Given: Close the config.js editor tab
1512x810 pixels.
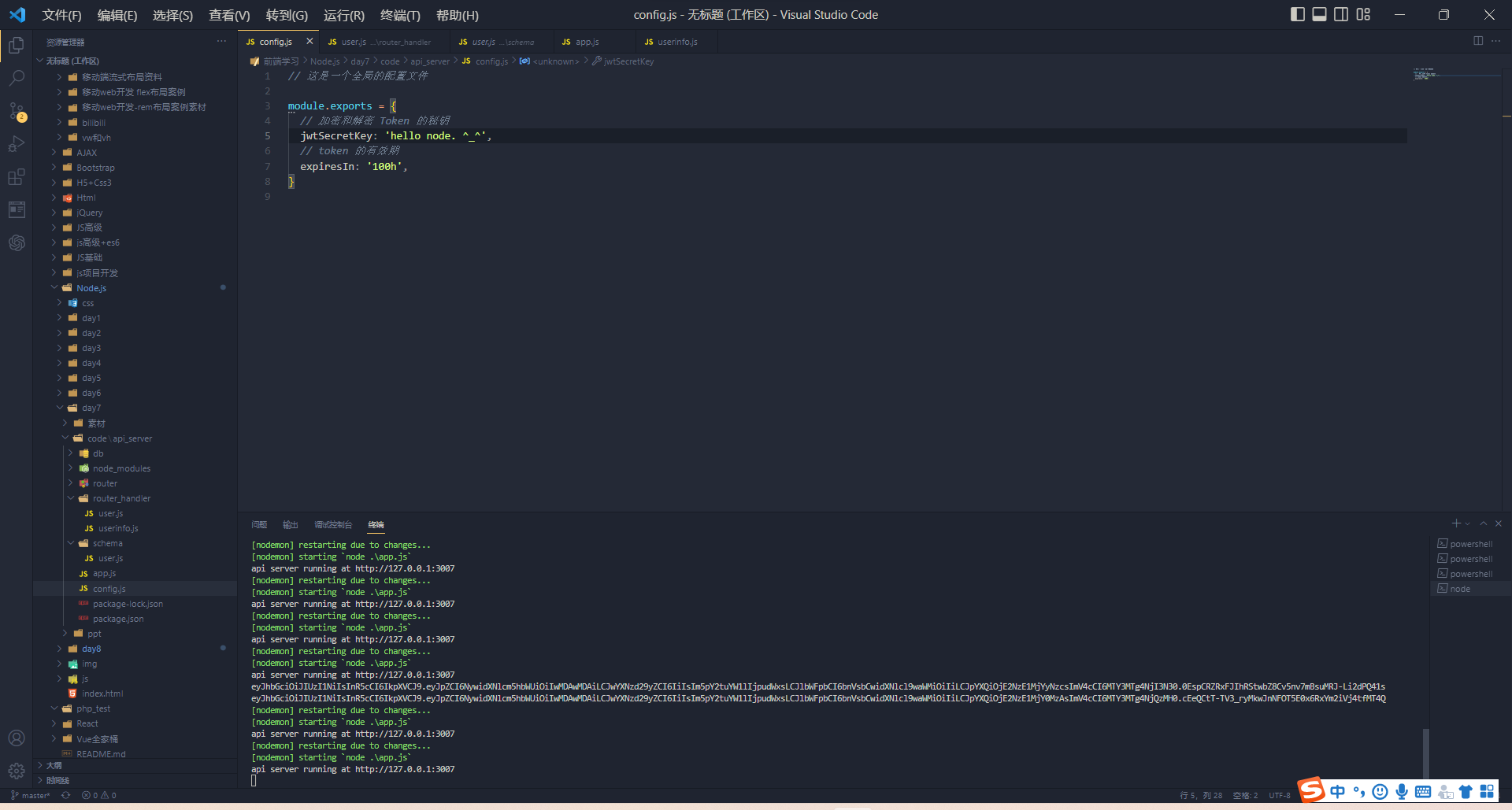Looking at the screenshot, I should click(x=309, y=41).
